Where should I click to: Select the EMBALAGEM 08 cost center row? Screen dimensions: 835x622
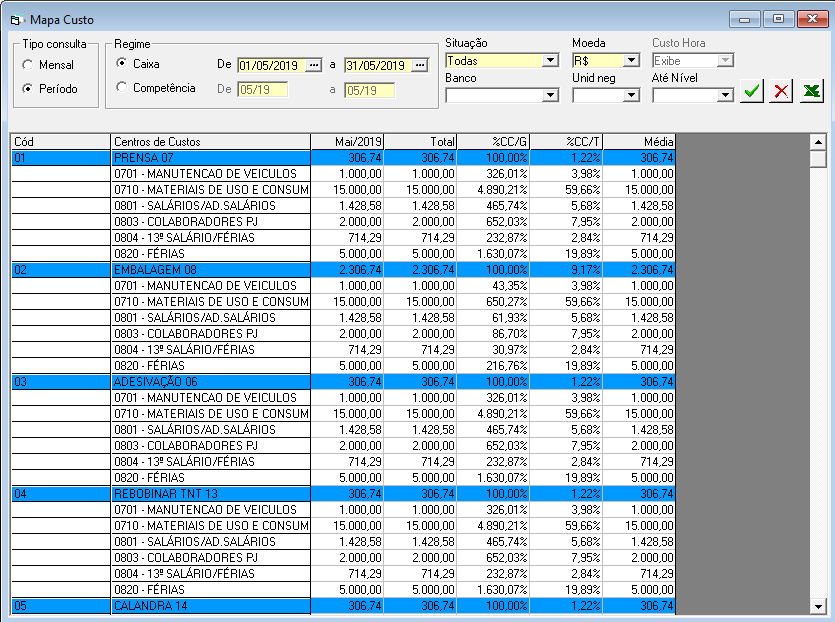pyautogui.click(x=209, y=269)
